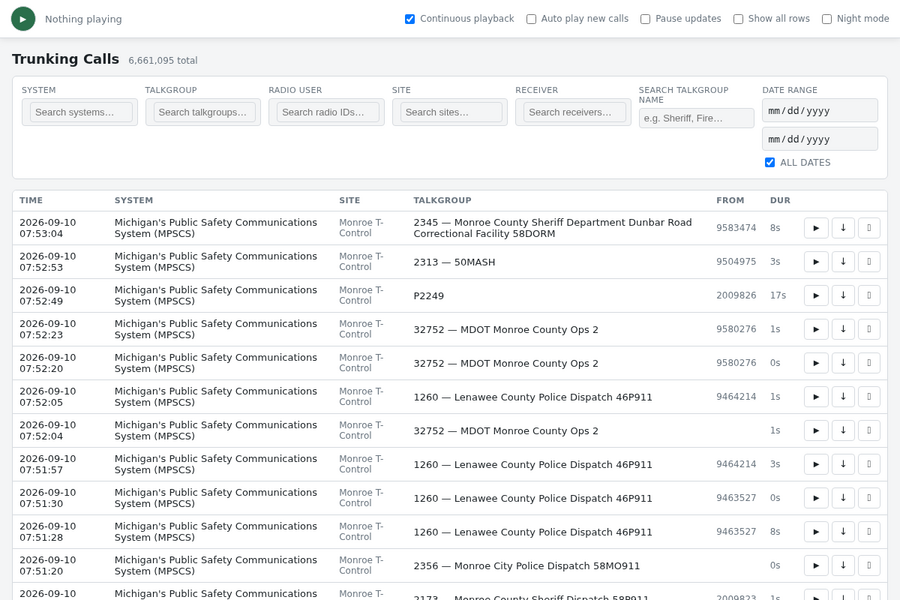
Task: Click the DUR column header
Action: tap(780, 200)
